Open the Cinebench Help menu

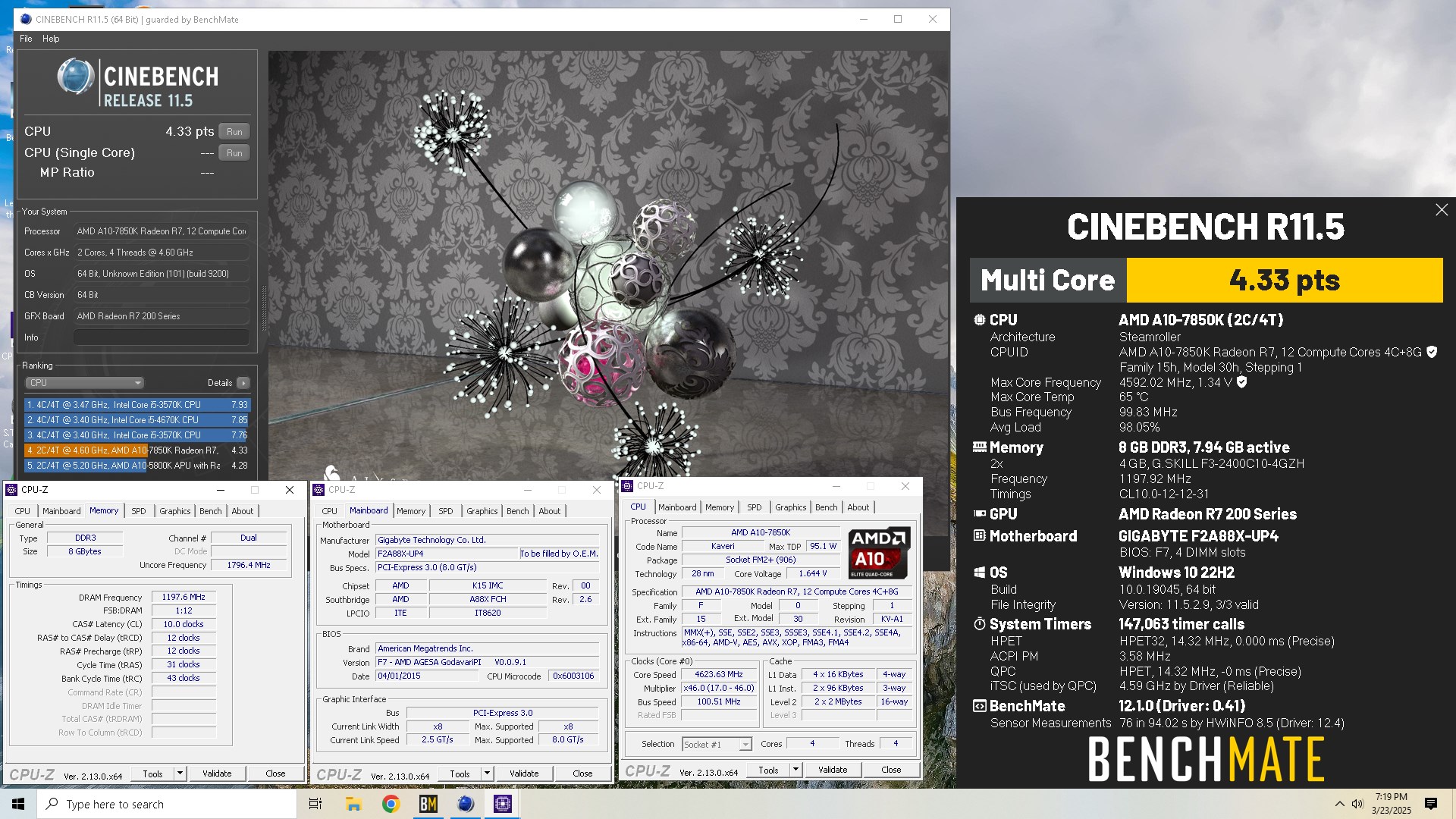point(51,39)
